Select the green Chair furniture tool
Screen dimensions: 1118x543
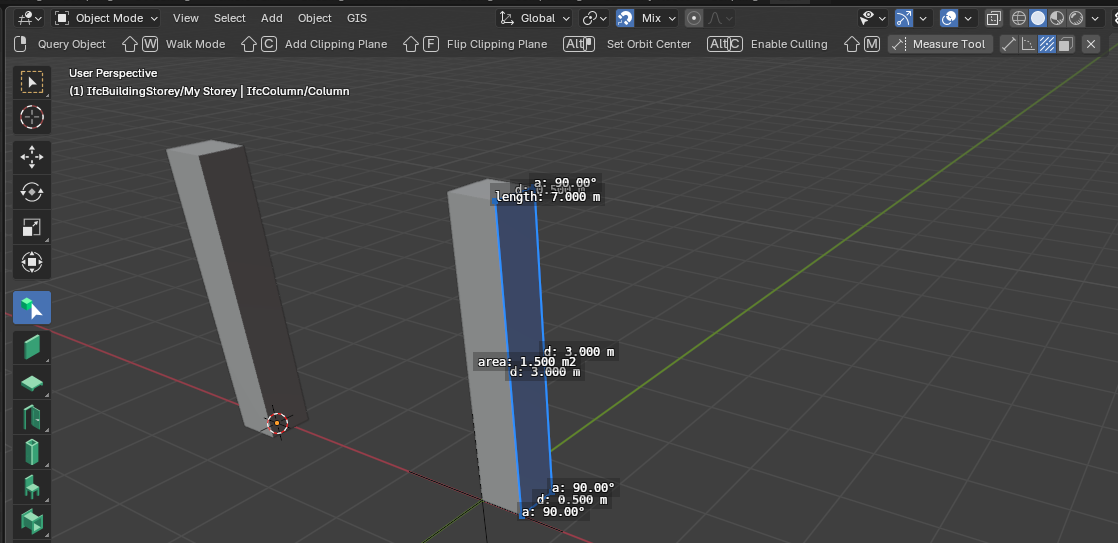pyautogui.click(x=32, y=487)
